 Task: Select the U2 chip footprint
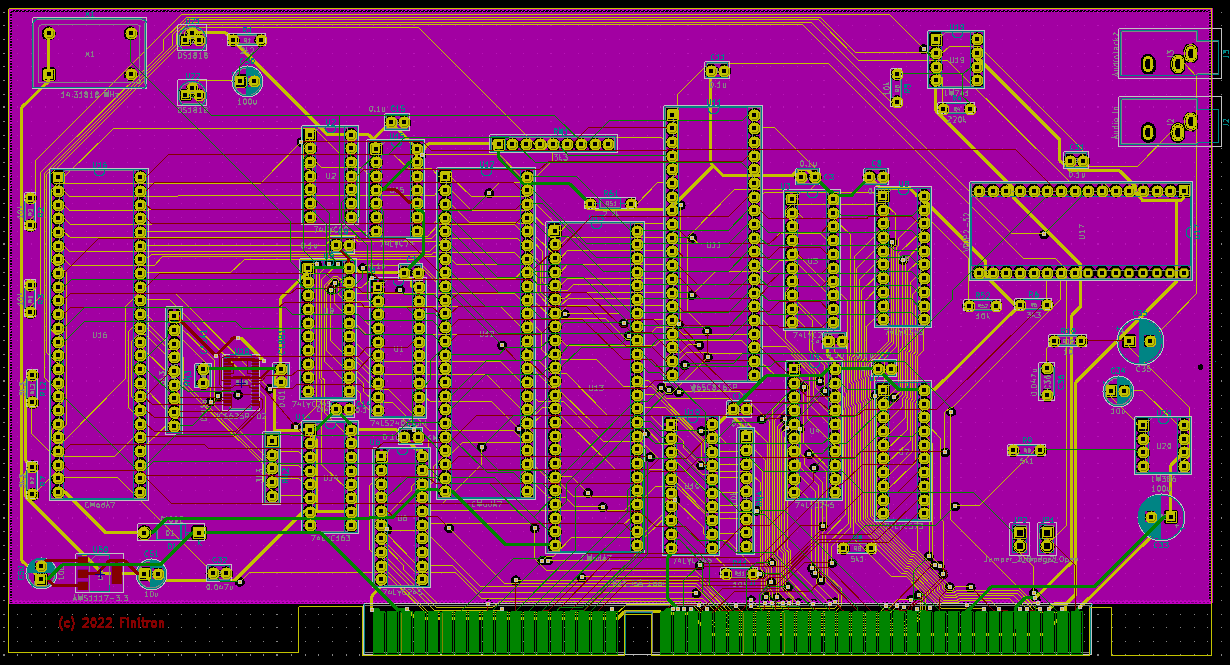click(x=330, y=176)
